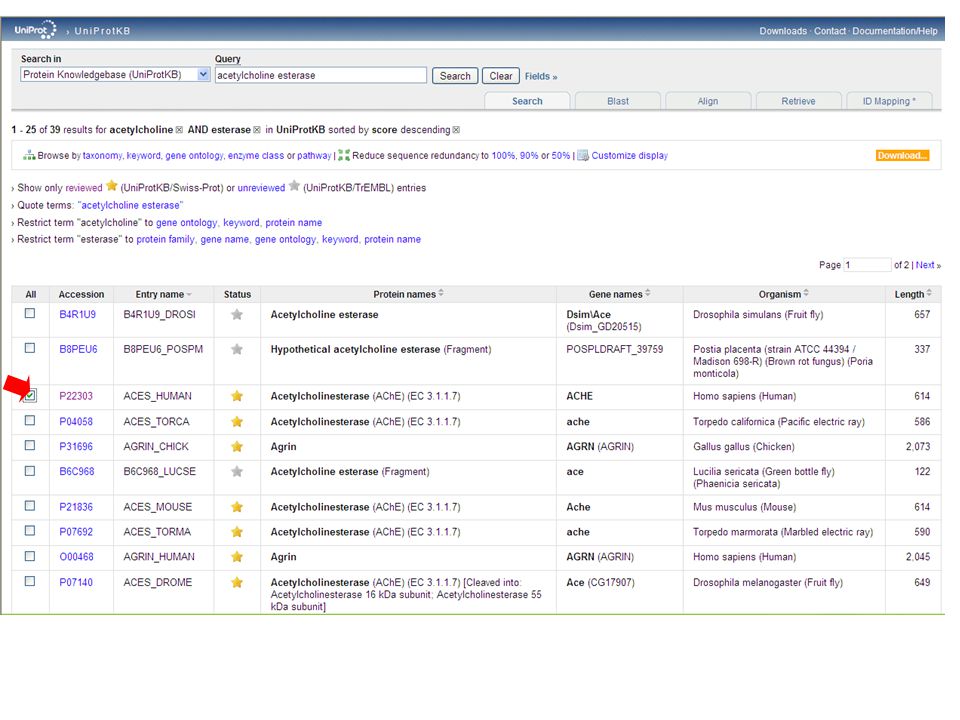Click the status star for ACES_DROME
The image size is (960, 720).
pos(237,582)
